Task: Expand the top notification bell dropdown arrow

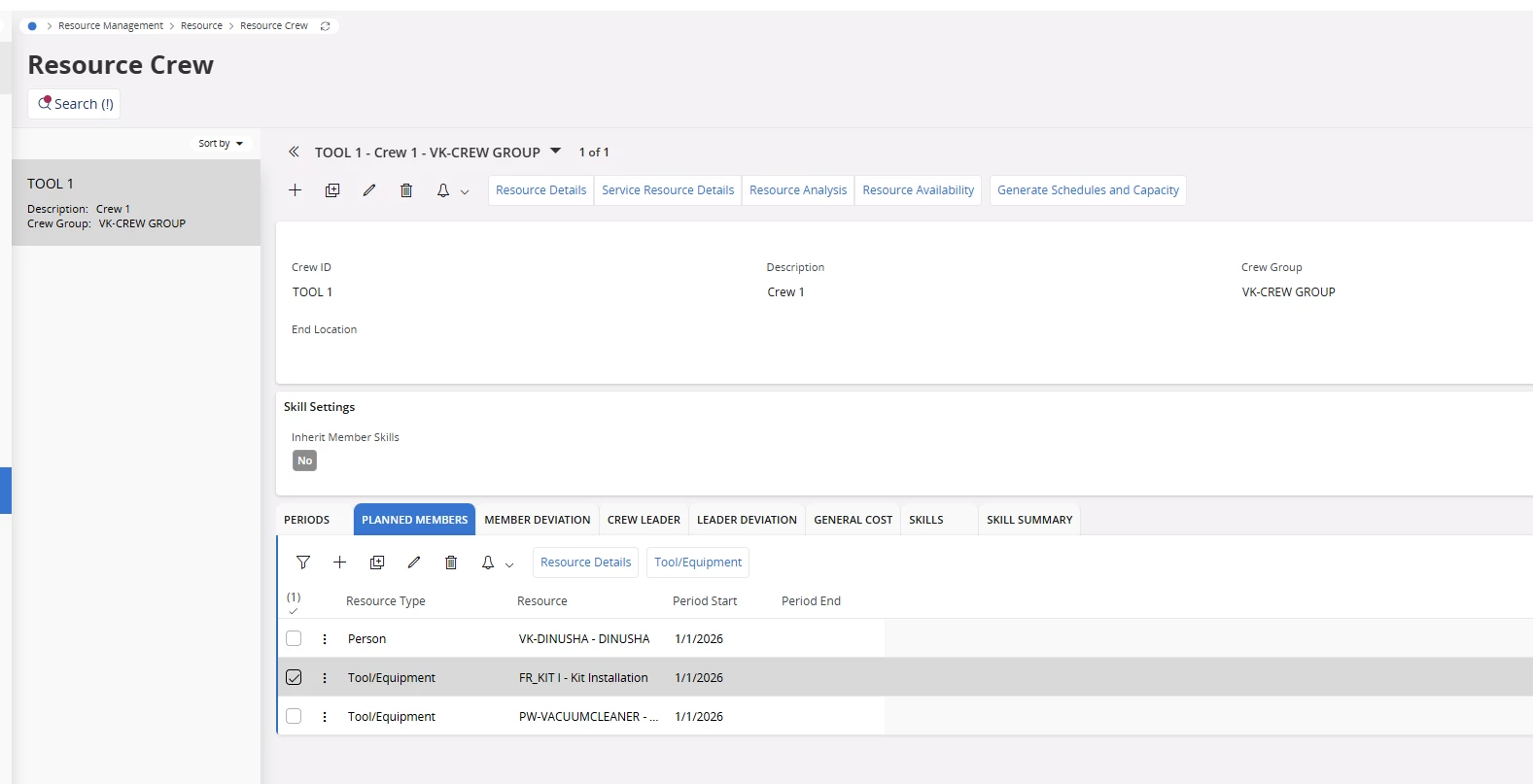Action: click(465, 192)
